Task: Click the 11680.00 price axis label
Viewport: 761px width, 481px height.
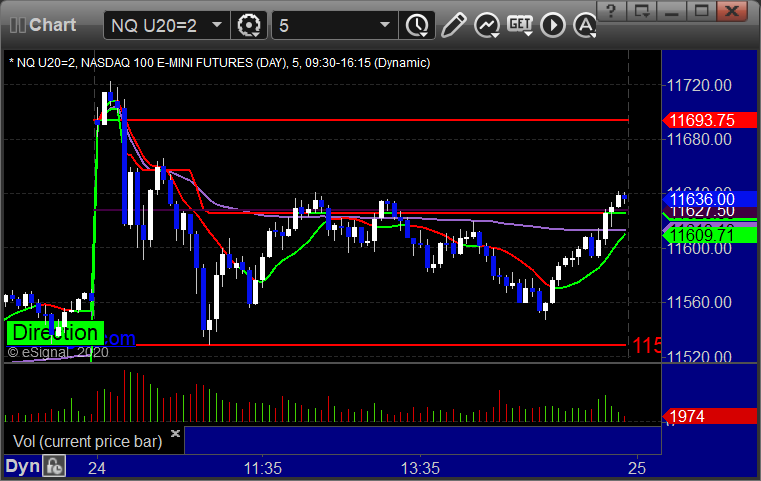Action: (x=699, y=140)
